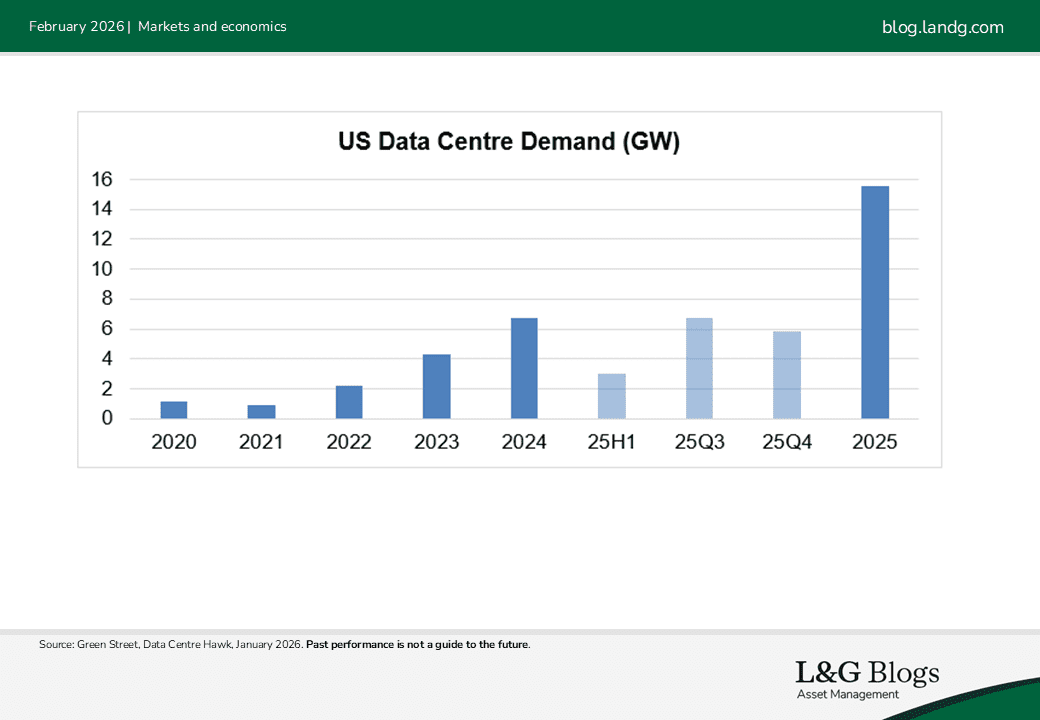Click the bold Past performance disclaimer
Screen dimensions: 1040x720
[417, 645]
